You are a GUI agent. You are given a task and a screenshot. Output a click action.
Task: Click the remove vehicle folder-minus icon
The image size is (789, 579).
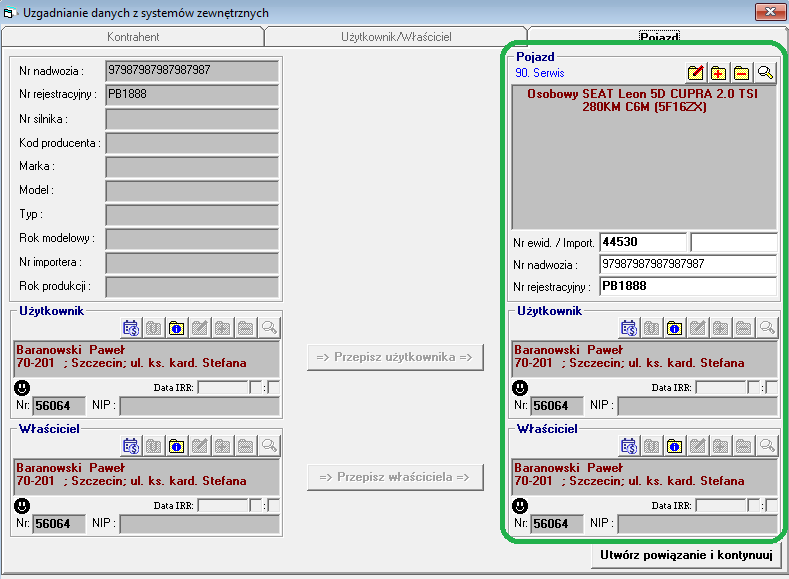point(742,73)
